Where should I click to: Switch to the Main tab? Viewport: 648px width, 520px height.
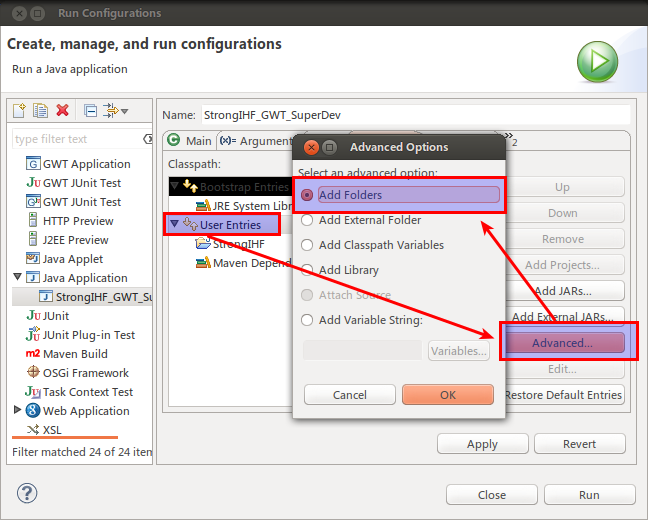(x=190, y=141)
